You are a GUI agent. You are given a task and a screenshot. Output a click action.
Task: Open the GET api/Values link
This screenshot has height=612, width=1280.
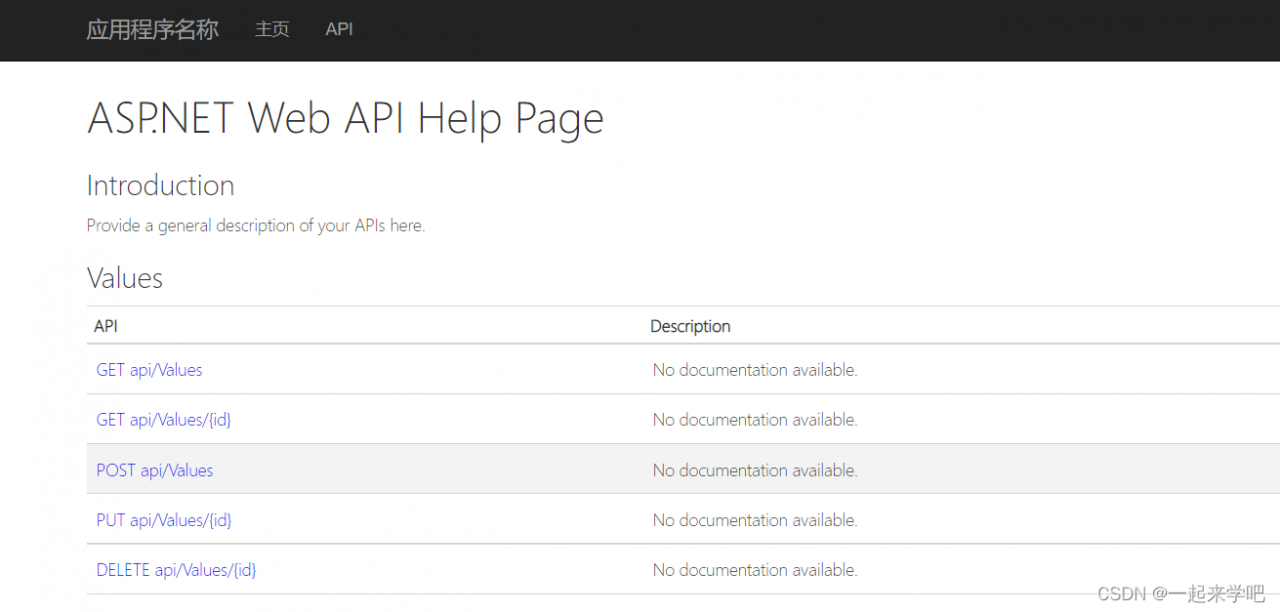[149, 370]
